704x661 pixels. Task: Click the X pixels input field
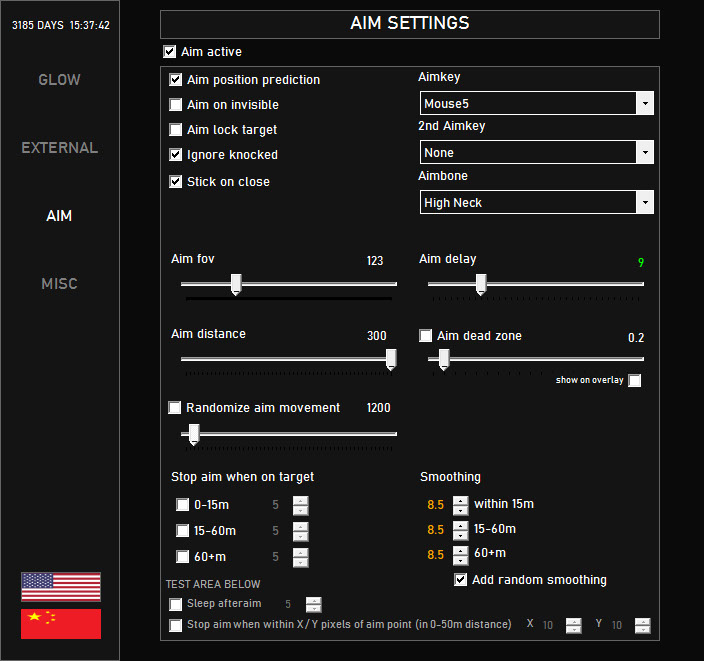[551, 625]
